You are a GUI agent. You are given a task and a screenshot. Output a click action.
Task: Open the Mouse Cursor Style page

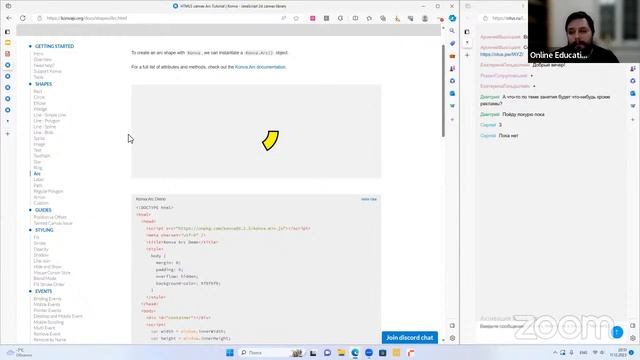tap(52, 273)
